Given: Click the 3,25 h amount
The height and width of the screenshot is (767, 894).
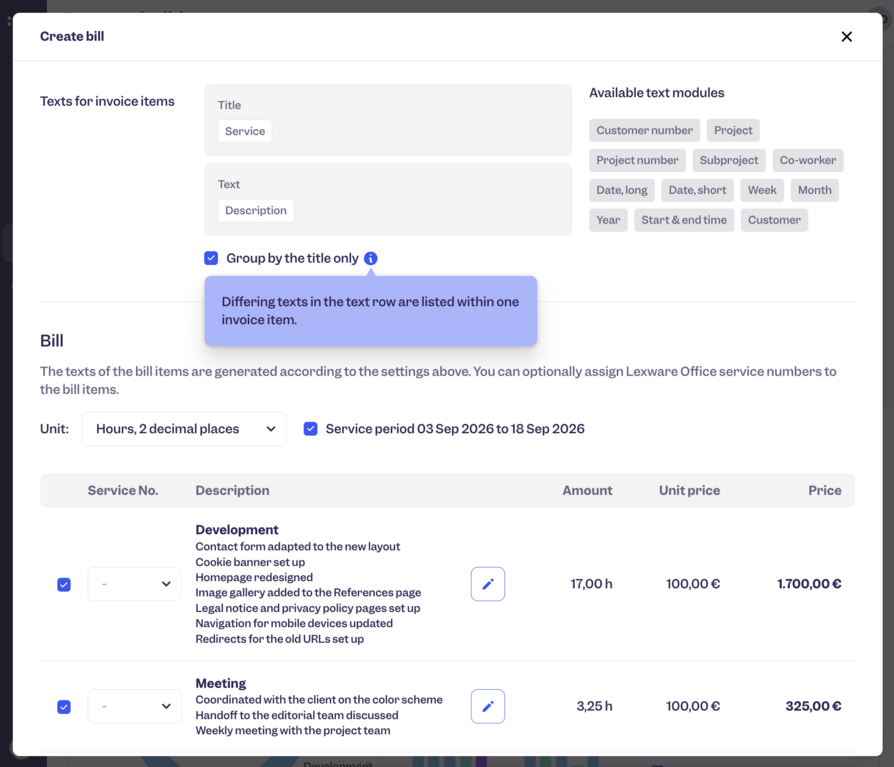Looking at the screenshot, I should click(594, 706).
